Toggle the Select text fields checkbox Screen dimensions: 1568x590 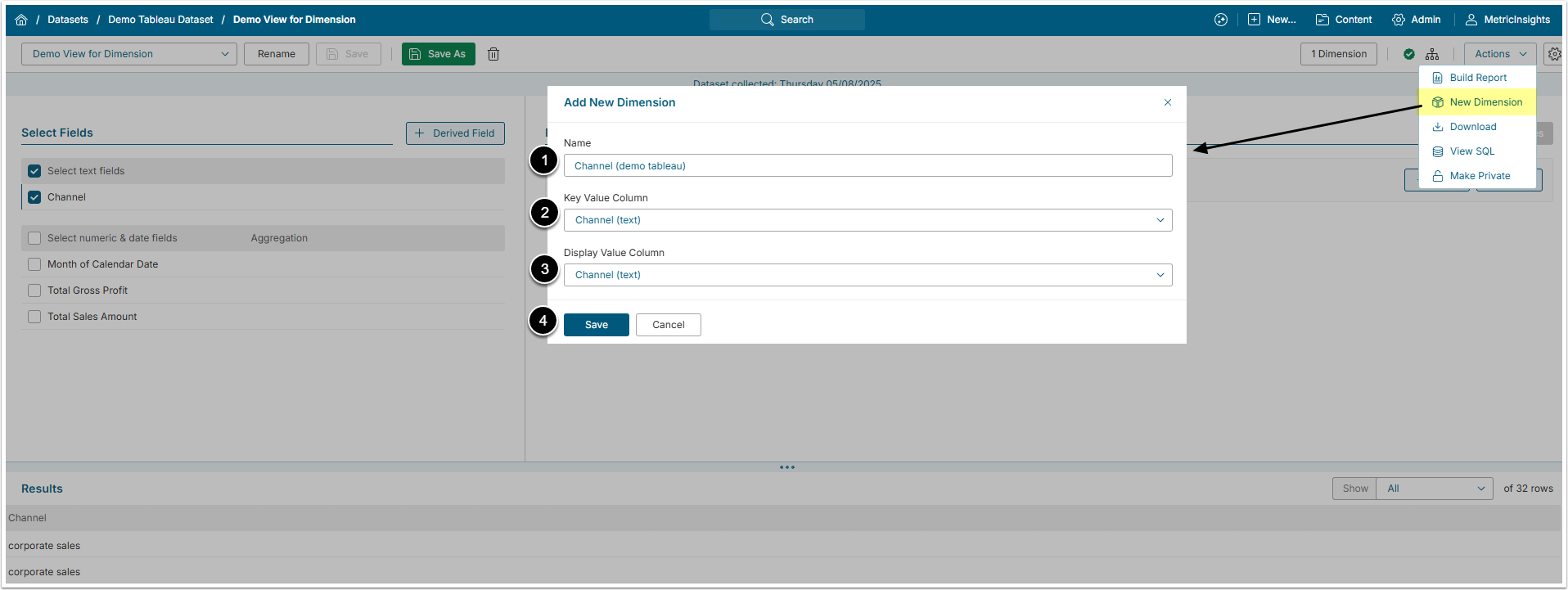point(34,171)
